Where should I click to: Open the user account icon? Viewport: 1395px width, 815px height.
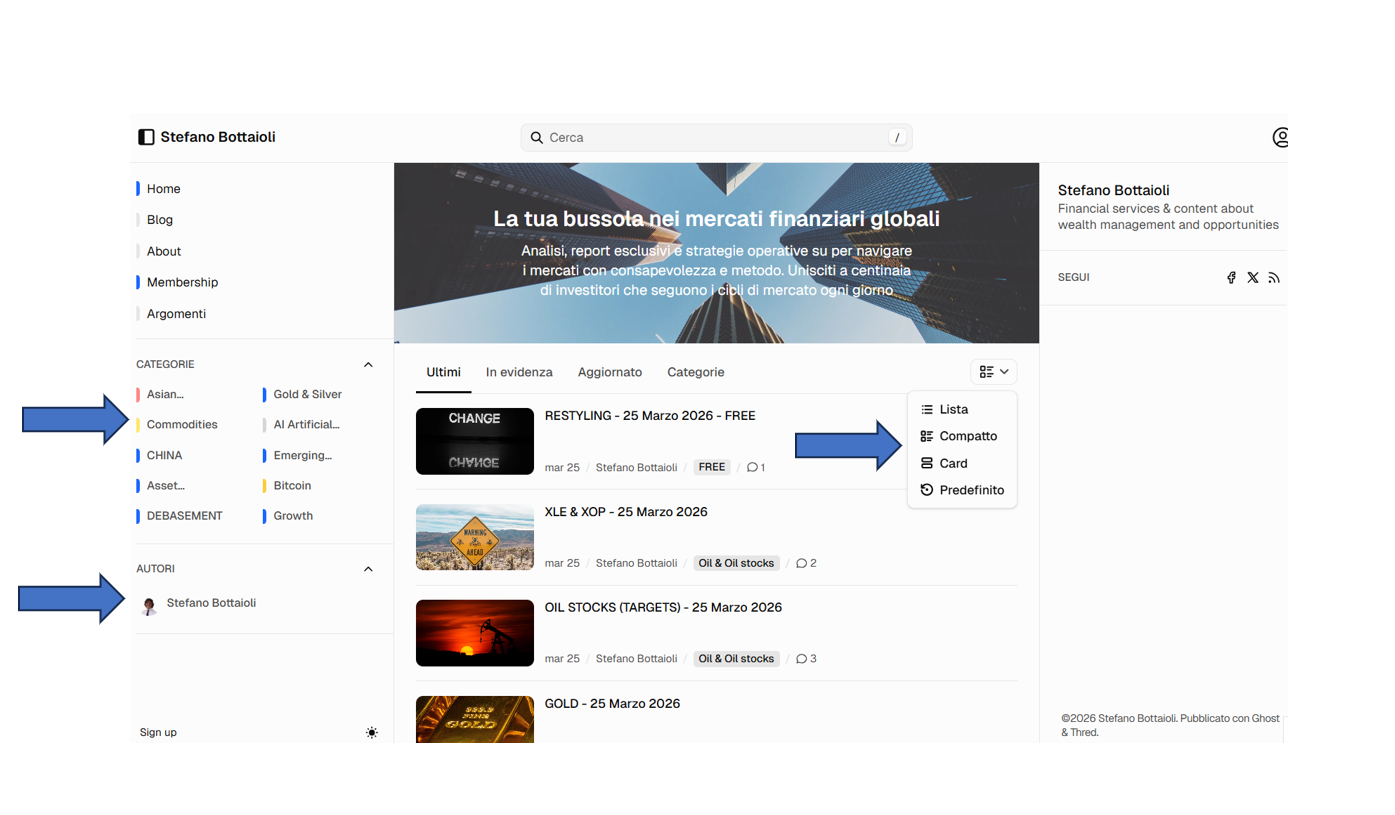[x=1280, y=137]
